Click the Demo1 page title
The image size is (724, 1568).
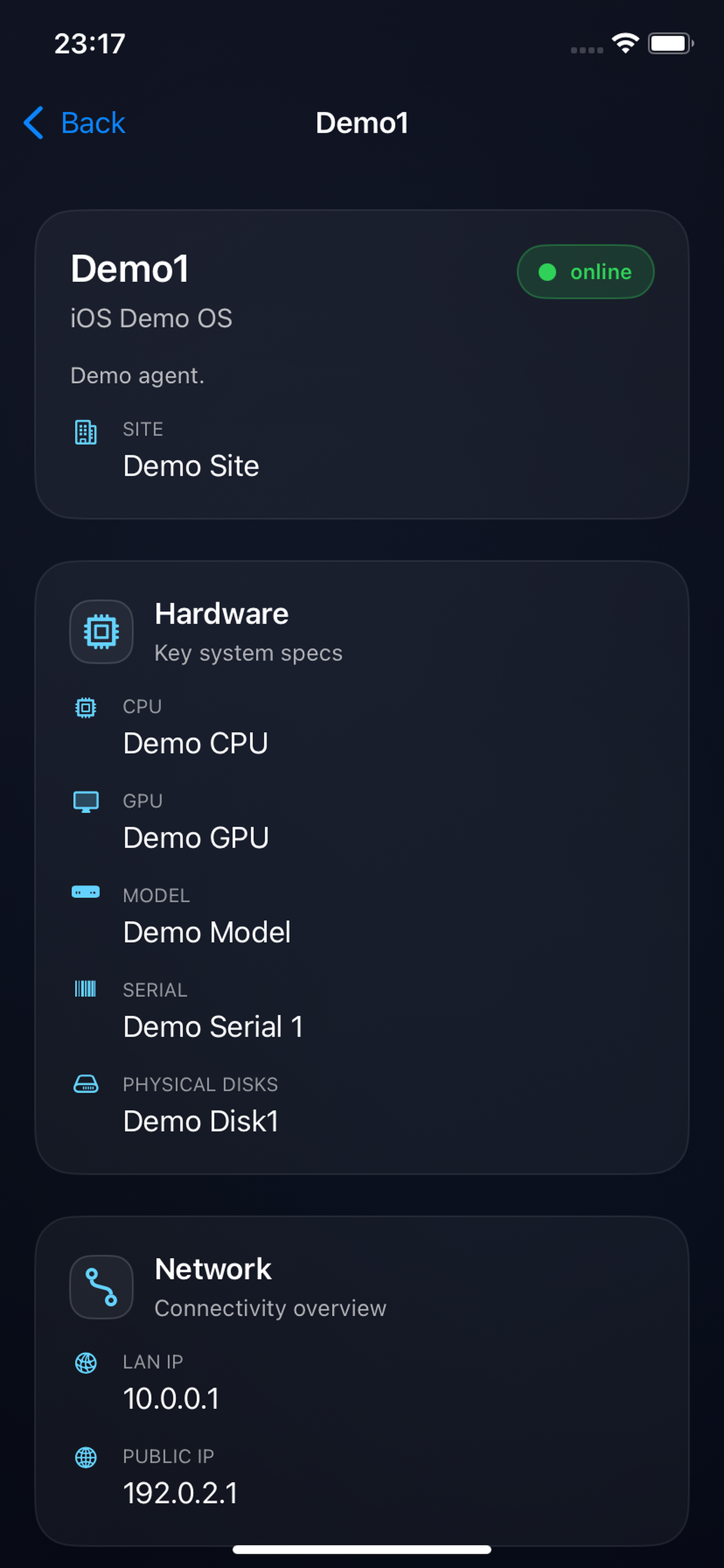click(362, 123)
